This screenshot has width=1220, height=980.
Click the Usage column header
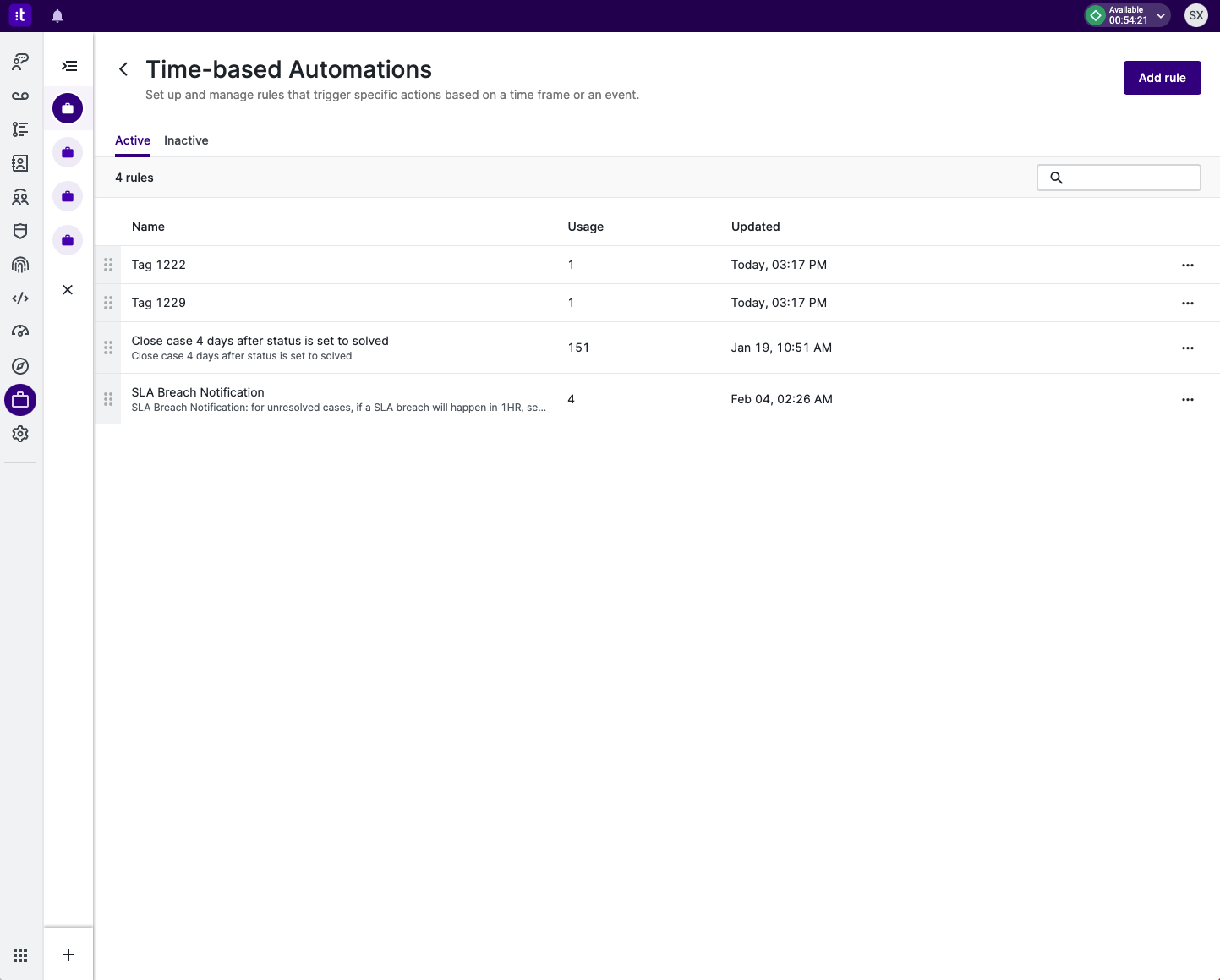(586, 227)
